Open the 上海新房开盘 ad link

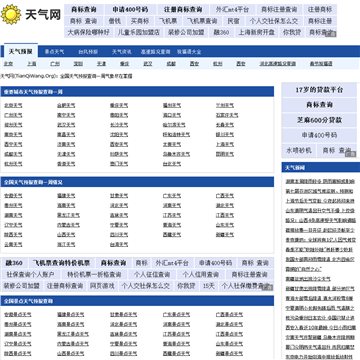pos(257,32)
